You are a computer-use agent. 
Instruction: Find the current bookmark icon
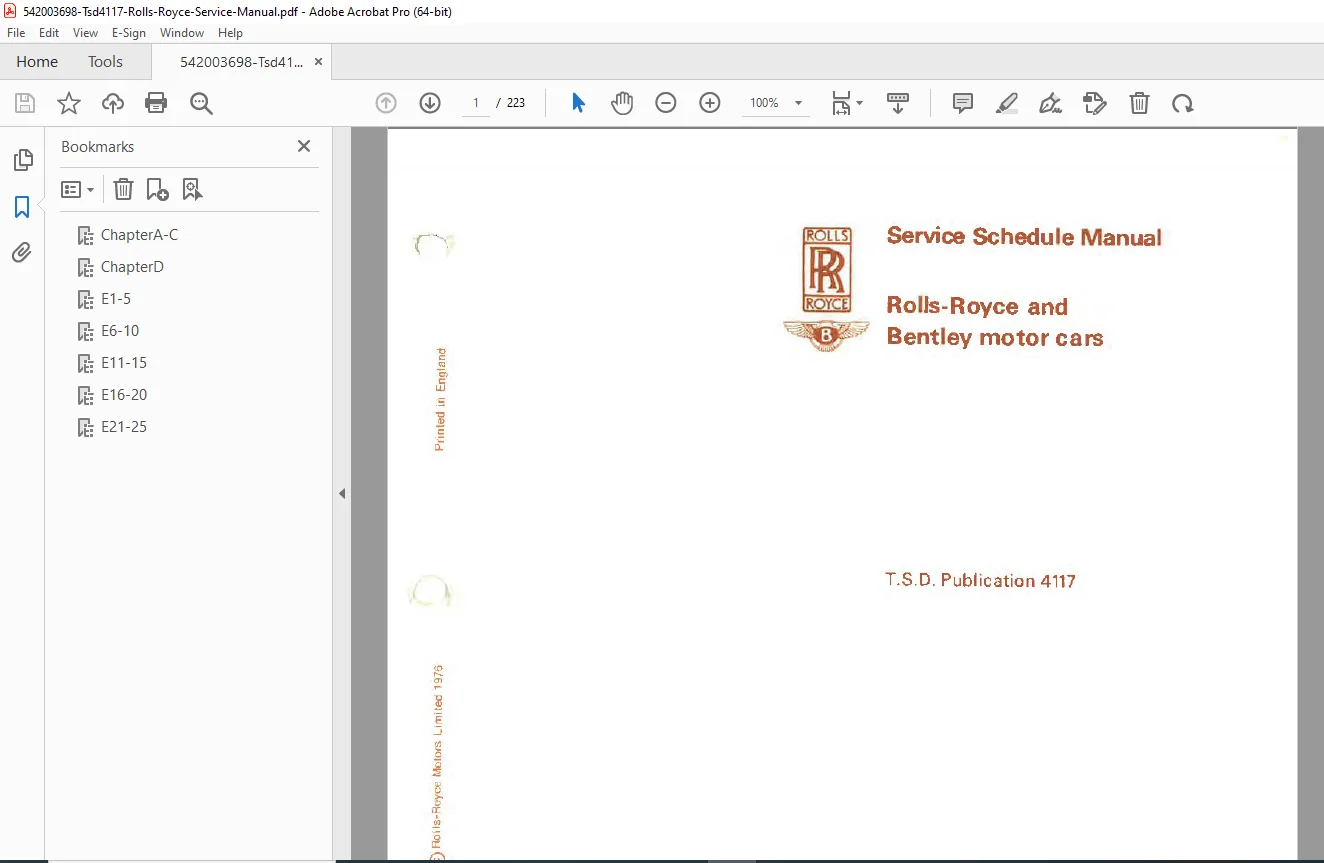(192, 189)
